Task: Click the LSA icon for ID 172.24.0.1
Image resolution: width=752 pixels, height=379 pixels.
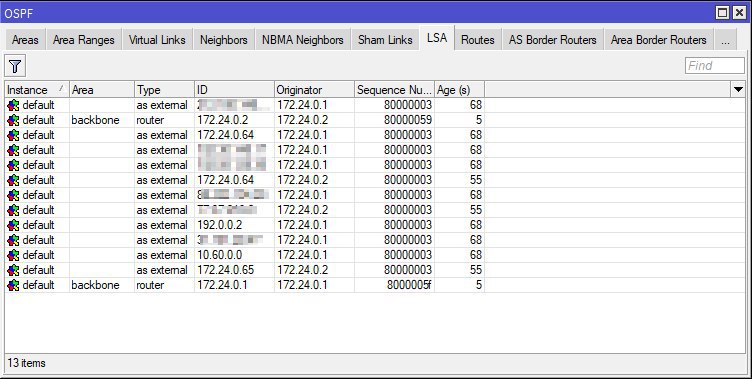Action: [x=13, y=285]
